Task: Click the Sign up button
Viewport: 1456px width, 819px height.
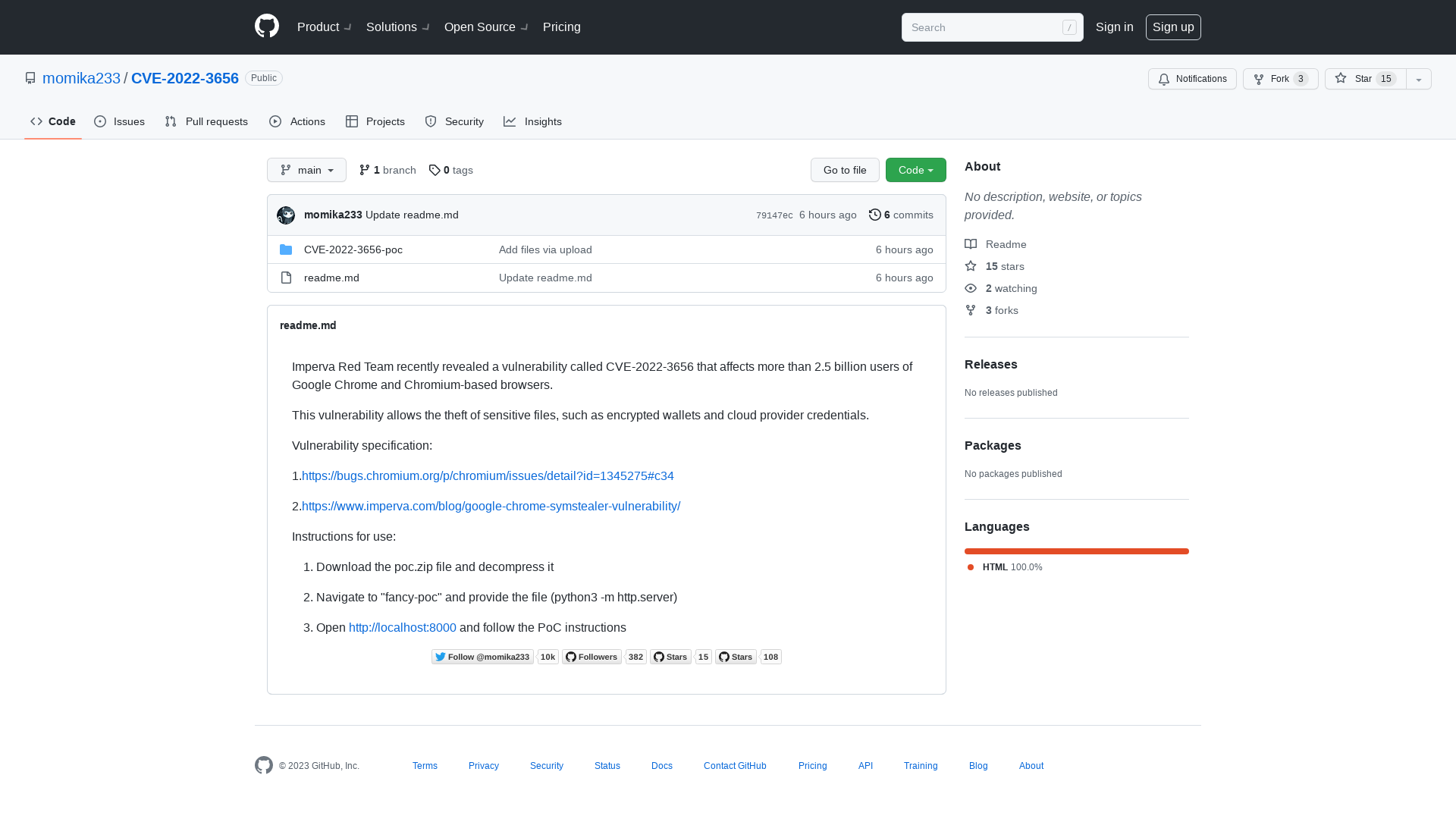Action: pos(1173,27)
